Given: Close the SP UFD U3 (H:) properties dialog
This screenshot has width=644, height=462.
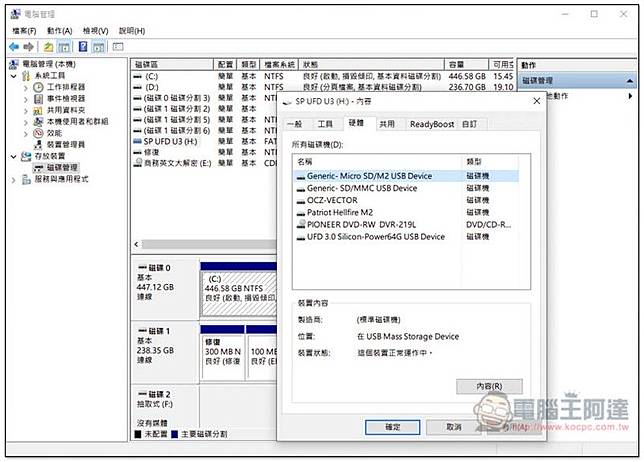Looking at the screenshot, I should pos(536,101).
